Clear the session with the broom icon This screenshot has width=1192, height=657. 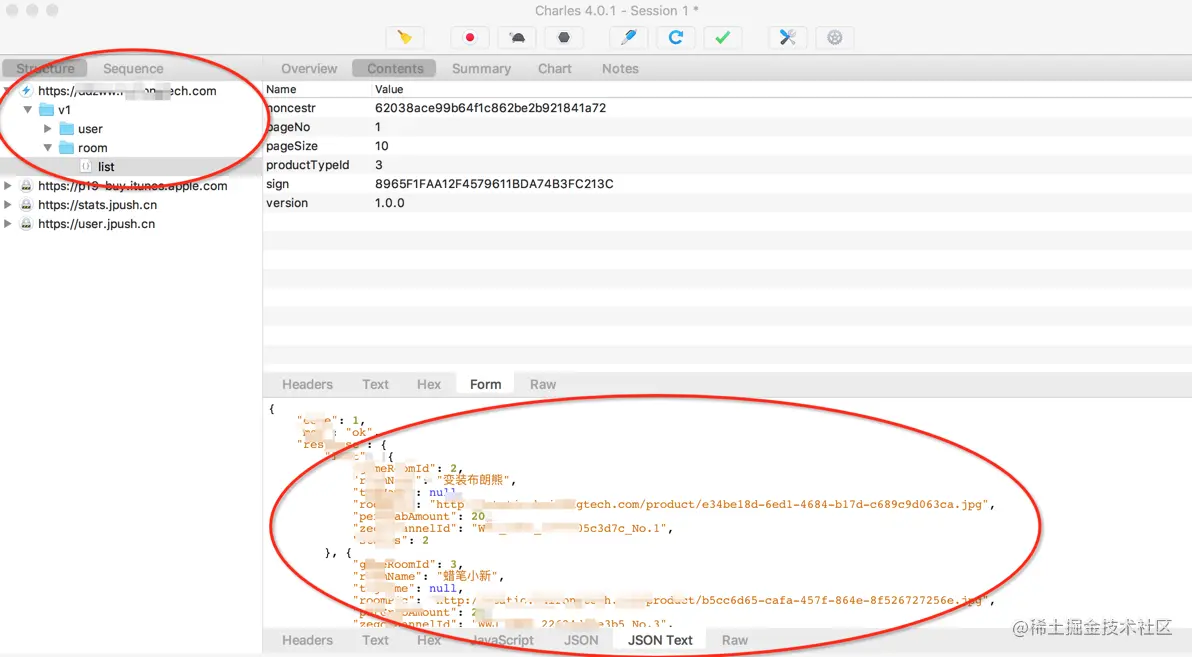(x=404, y=37)
